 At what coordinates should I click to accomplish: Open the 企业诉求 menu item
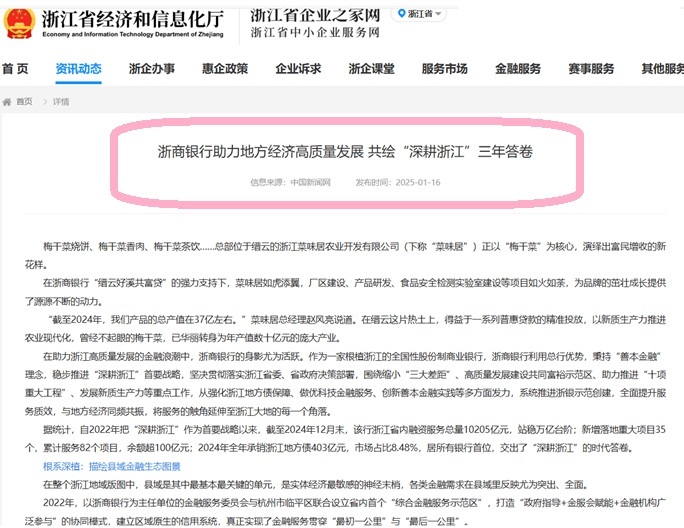298,69
